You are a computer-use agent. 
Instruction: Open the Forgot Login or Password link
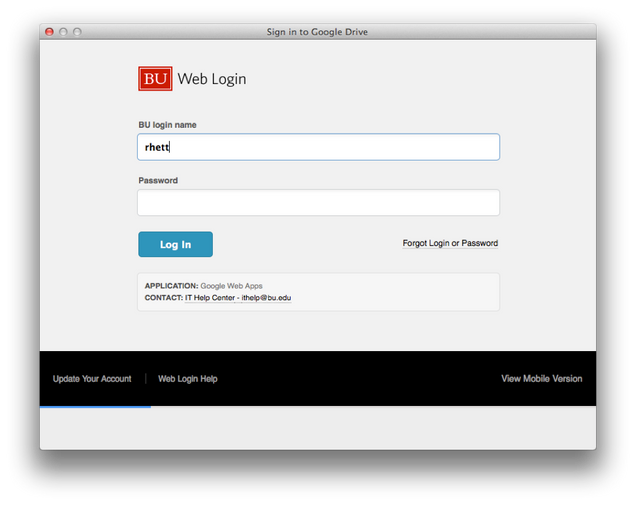(x=450, y=243)
